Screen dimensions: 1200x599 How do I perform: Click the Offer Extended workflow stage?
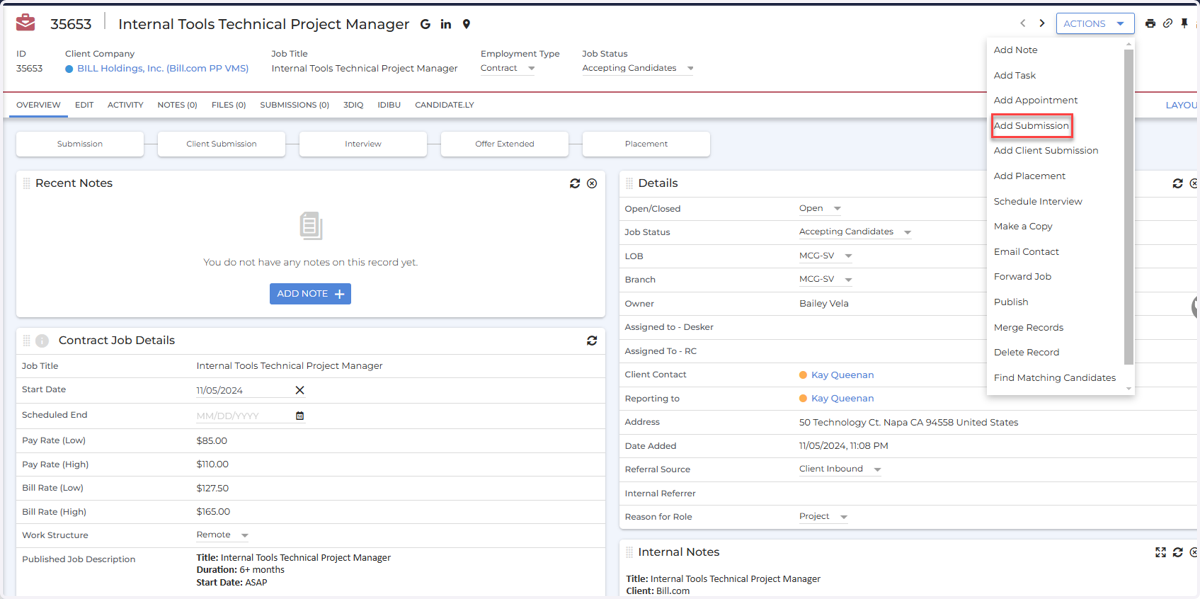tap(505, 144)
